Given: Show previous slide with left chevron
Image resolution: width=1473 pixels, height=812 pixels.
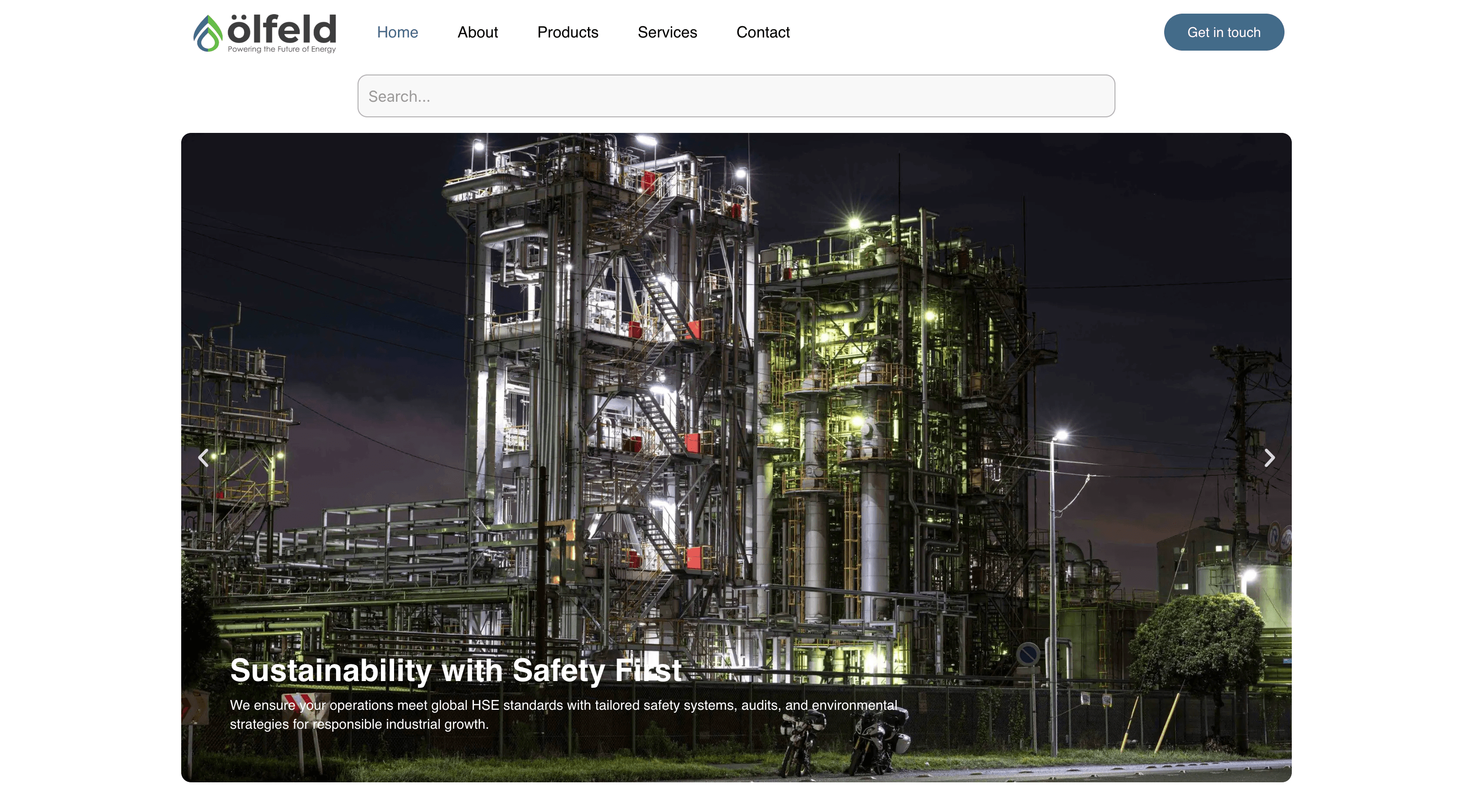Looking at the screenshot, I should [203, 458].
